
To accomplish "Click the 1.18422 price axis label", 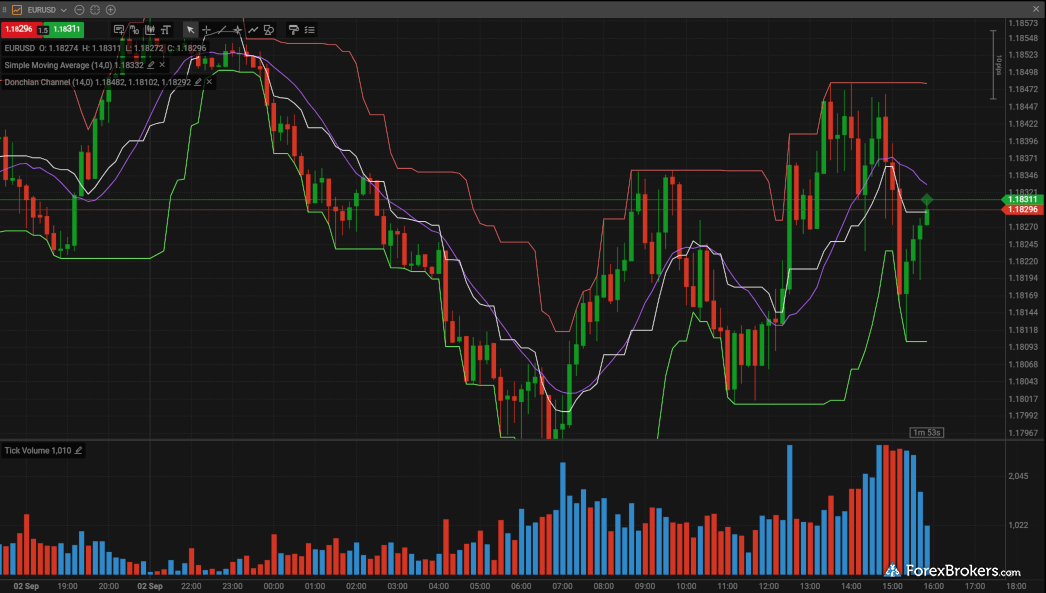I will 1023,124.
